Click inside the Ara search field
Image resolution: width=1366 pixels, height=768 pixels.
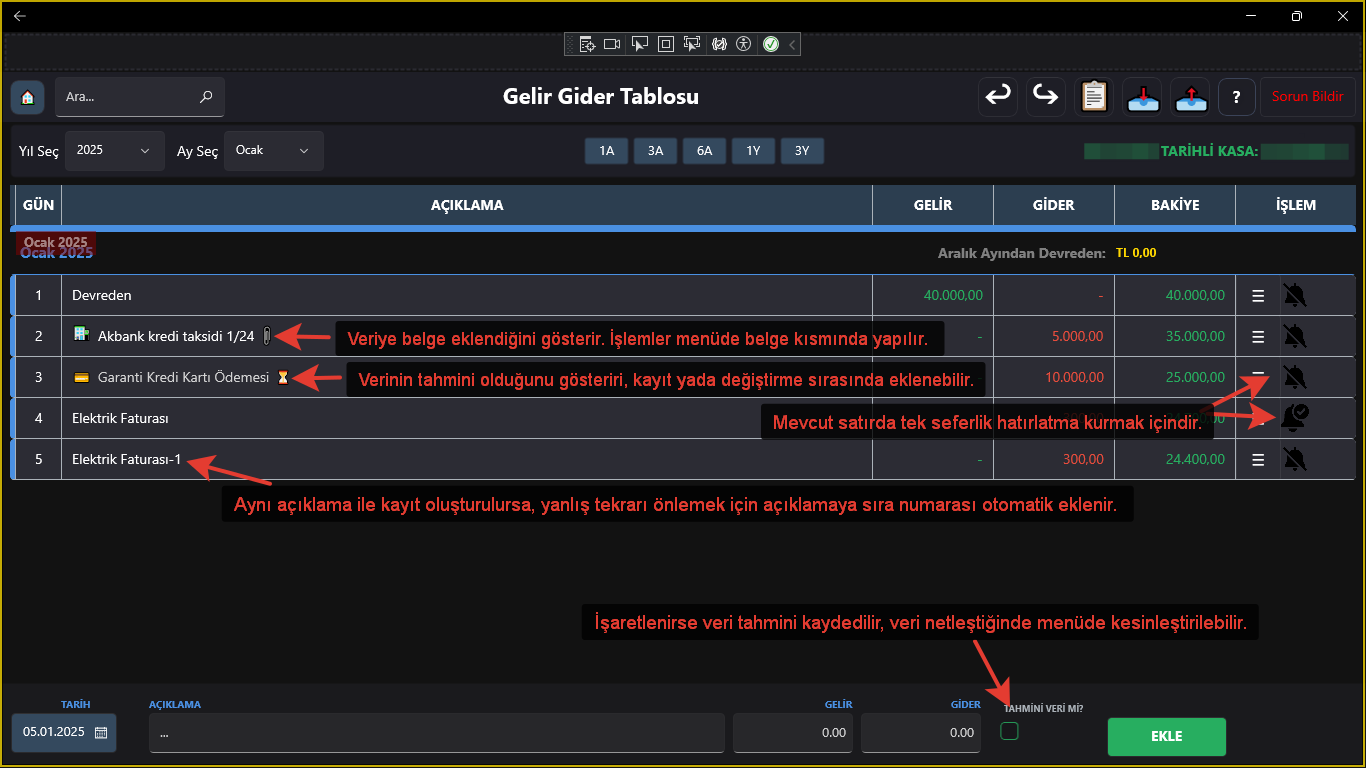(x=130, y=97)
